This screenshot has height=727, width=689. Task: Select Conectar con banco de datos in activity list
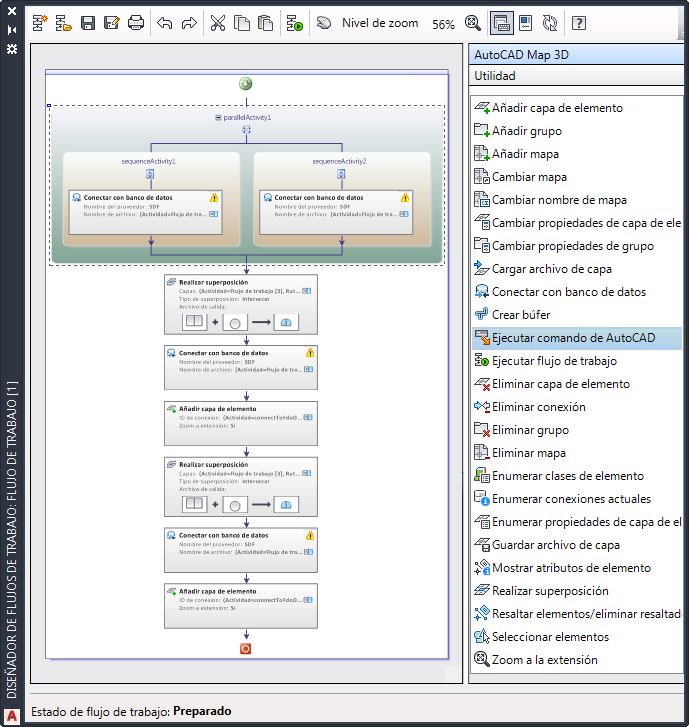point(577,292)
